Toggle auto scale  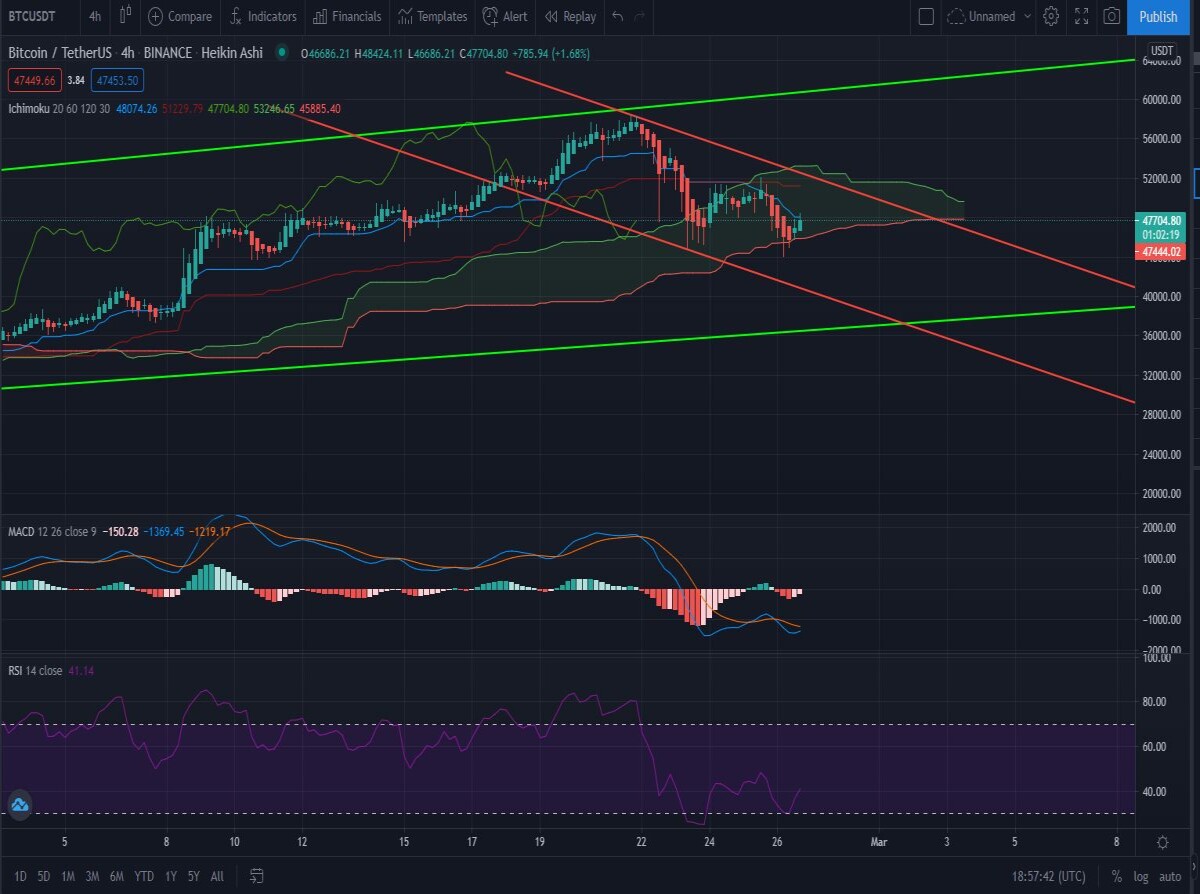1171,876
